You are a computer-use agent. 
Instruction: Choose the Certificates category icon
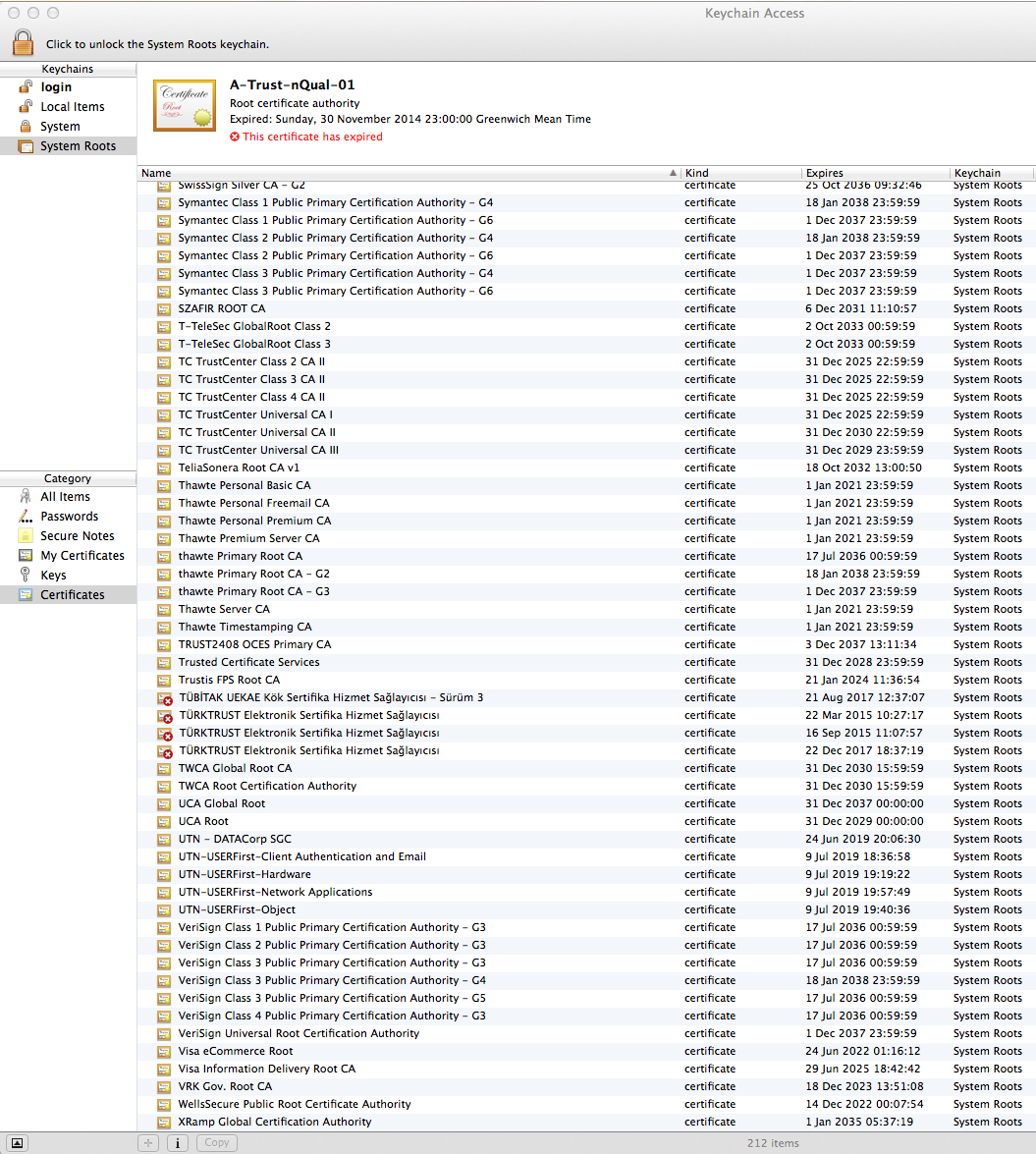click(x=26, y=594)
